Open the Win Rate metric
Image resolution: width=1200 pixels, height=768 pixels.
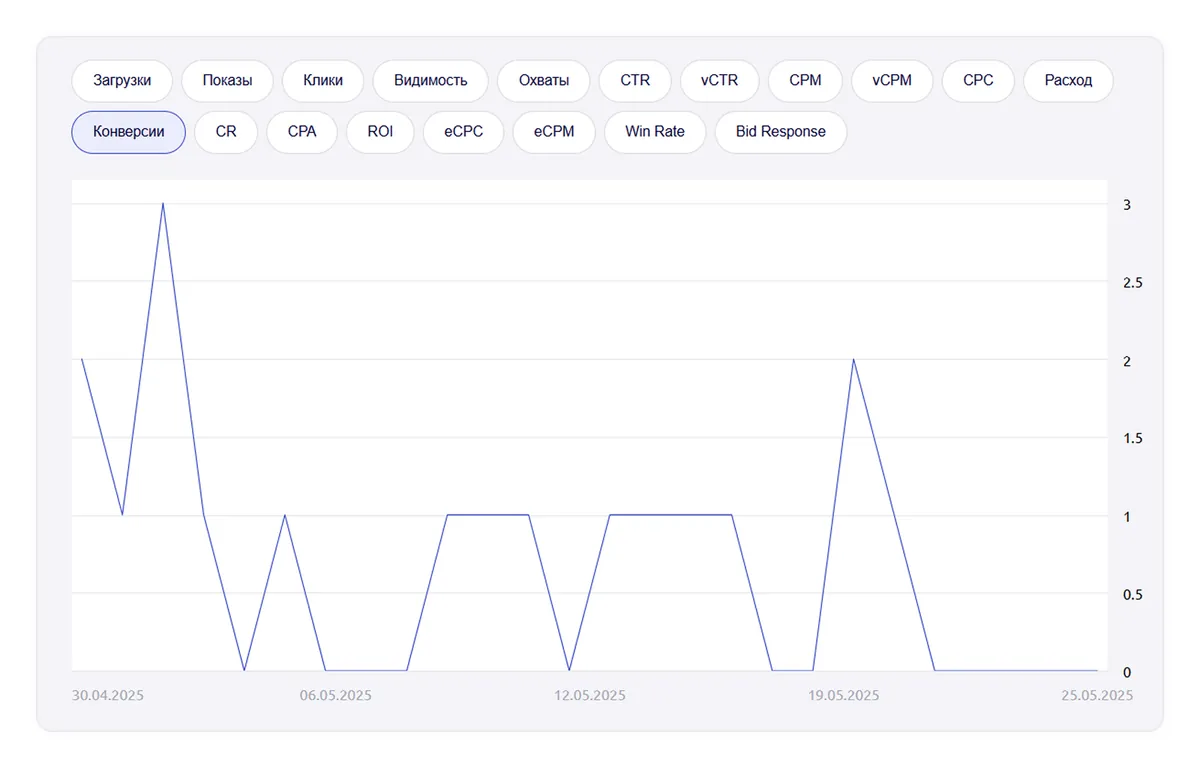click(655, 132)
